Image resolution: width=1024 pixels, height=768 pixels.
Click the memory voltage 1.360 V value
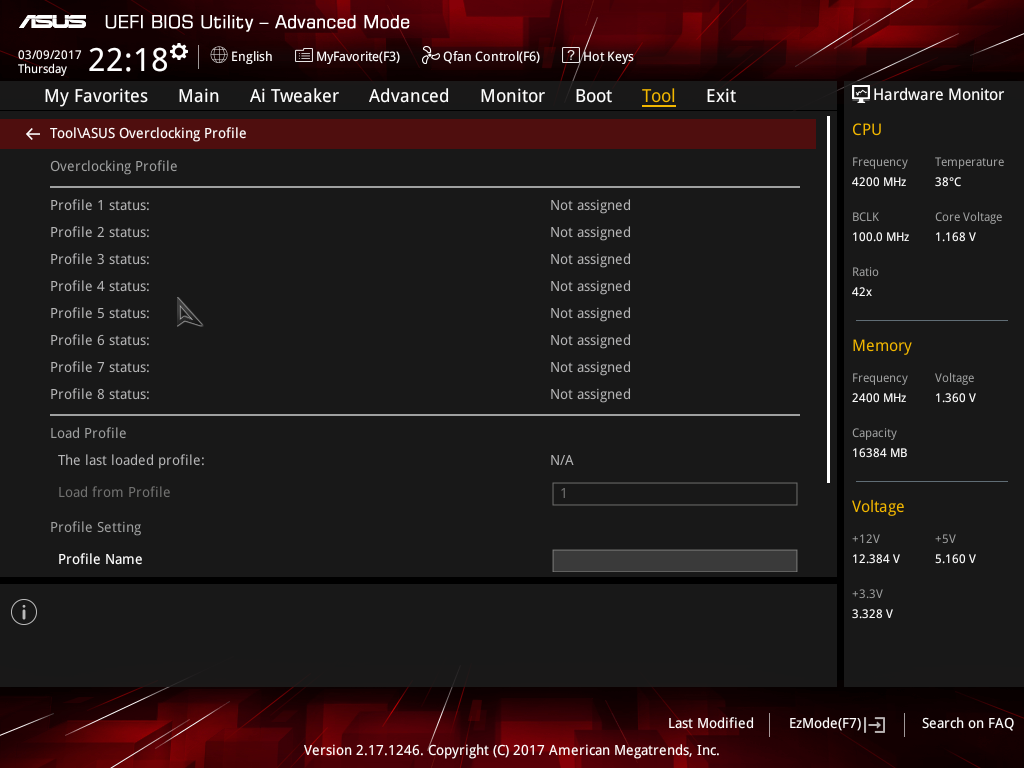(955, 398)
